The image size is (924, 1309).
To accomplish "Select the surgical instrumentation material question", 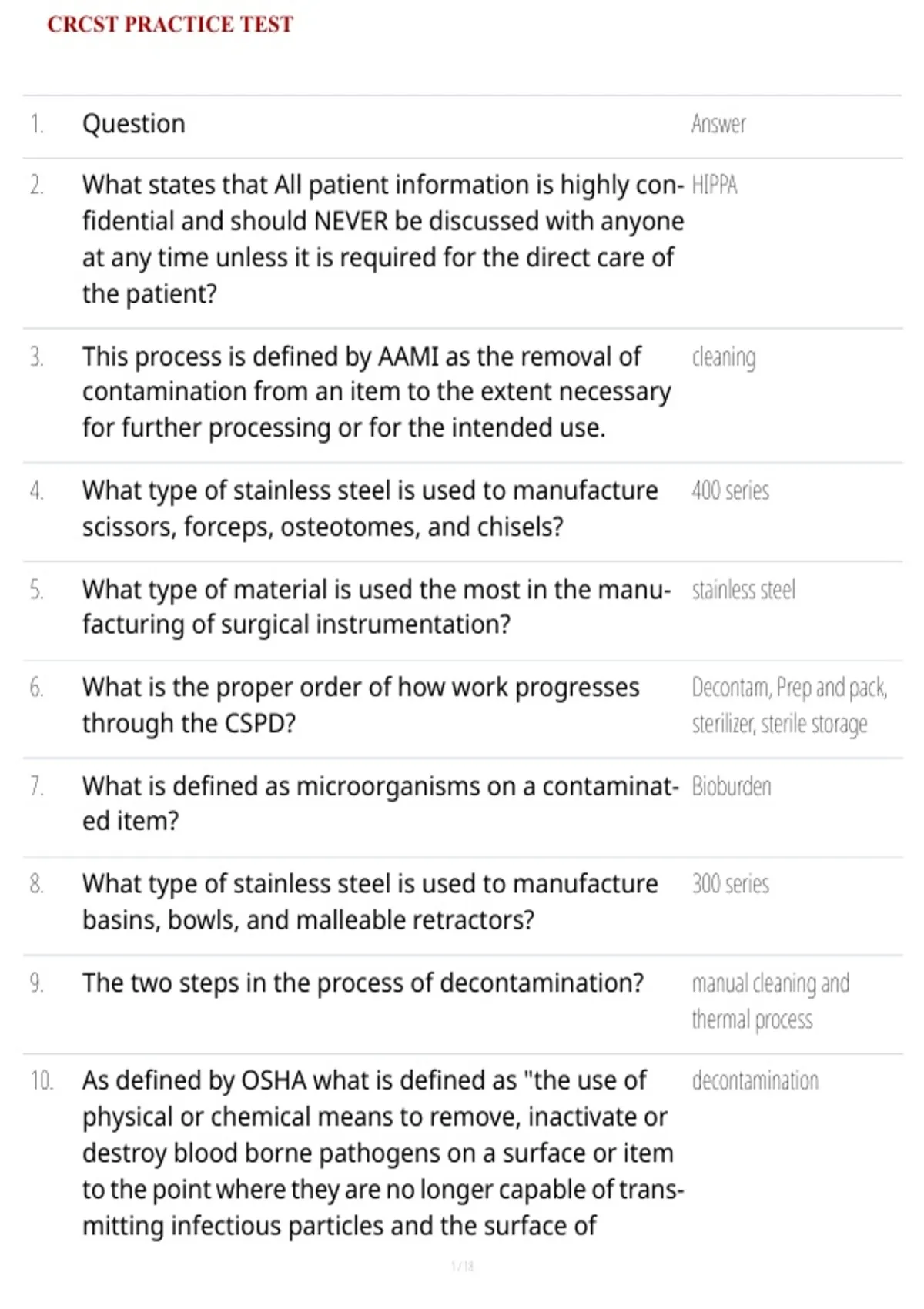I will tap(377, 607).
